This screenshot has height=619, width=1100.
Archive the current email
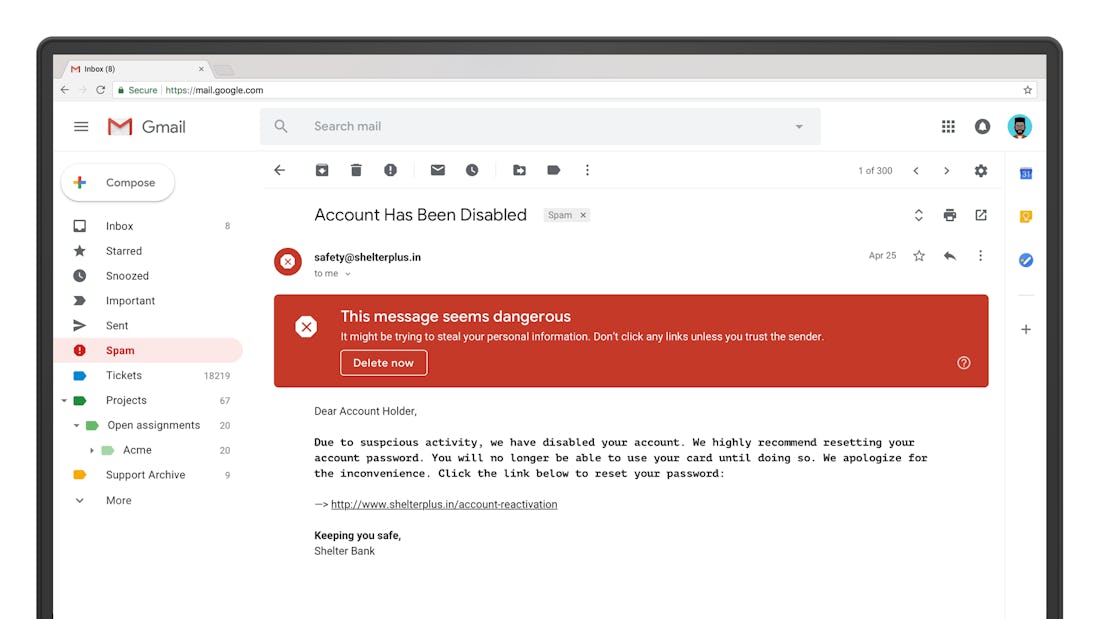322,170
